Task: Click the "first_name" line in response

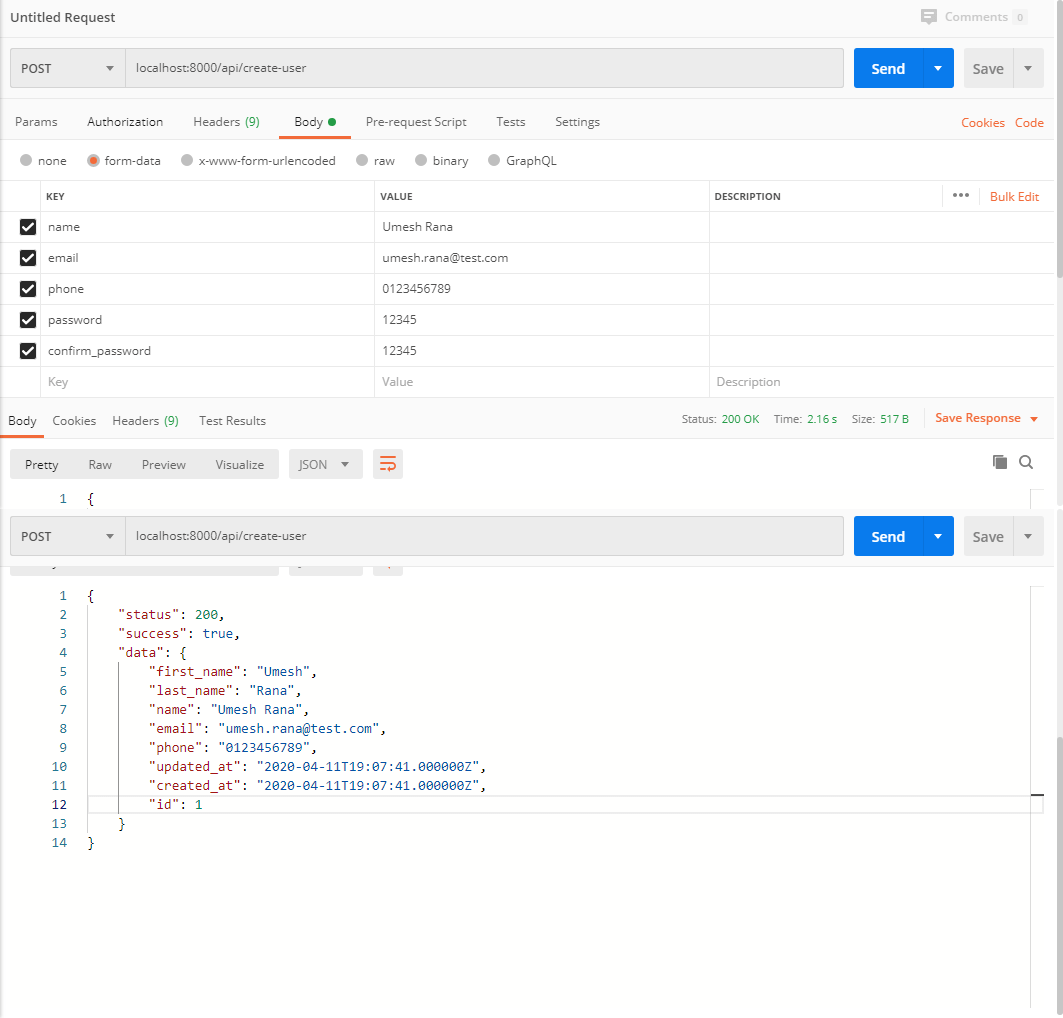Action: coord(233,672)
